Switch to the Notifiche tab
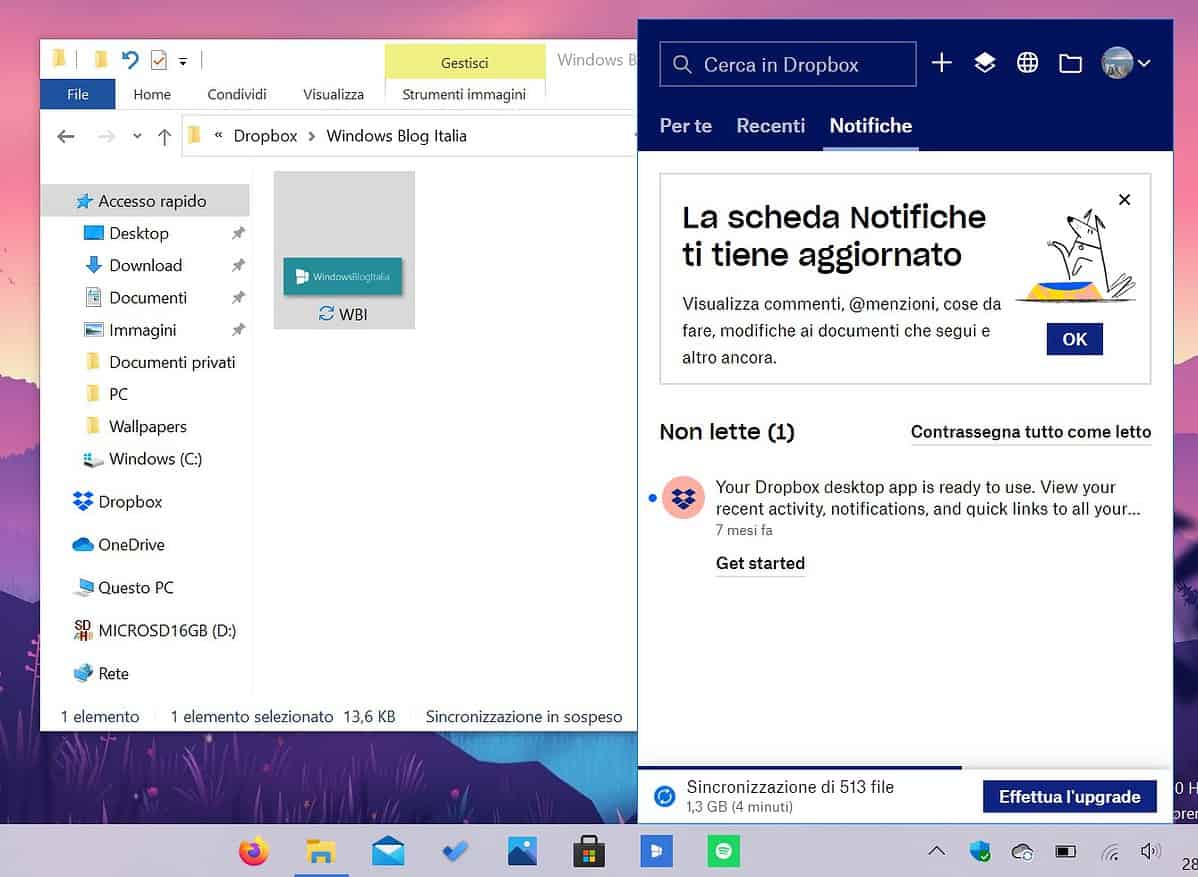Image resolution: width=1198 pixels, height=877 pixels. pos(870,125)
